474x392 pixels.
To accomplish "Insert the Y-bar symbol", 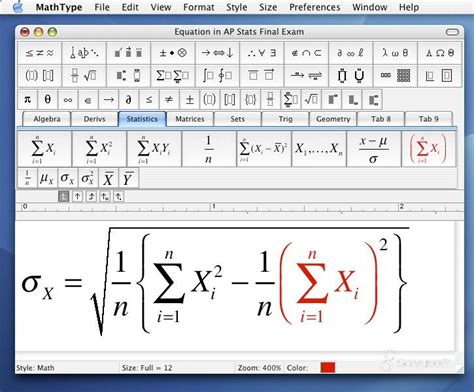I will point(128,178).
